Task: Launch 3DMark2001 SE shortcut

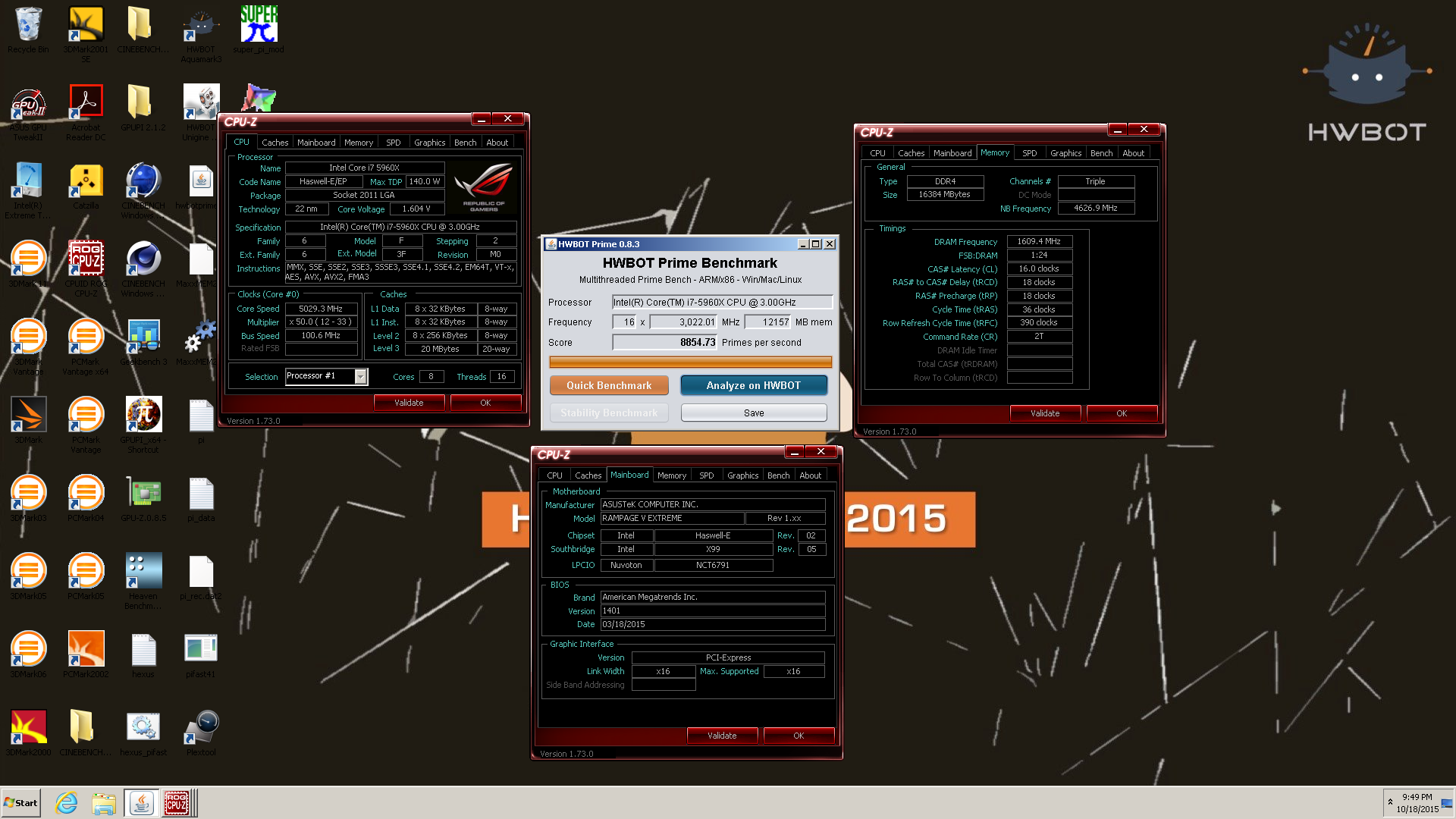Action: [x=86, y=33]
